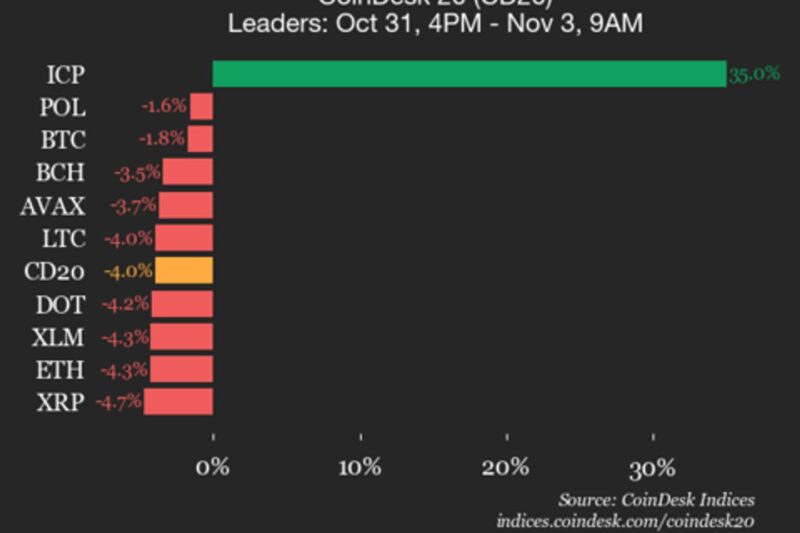Click the orange CD20 bar
Image resolution: width=800 pixels, height=533 pixels.
[184, 271]
